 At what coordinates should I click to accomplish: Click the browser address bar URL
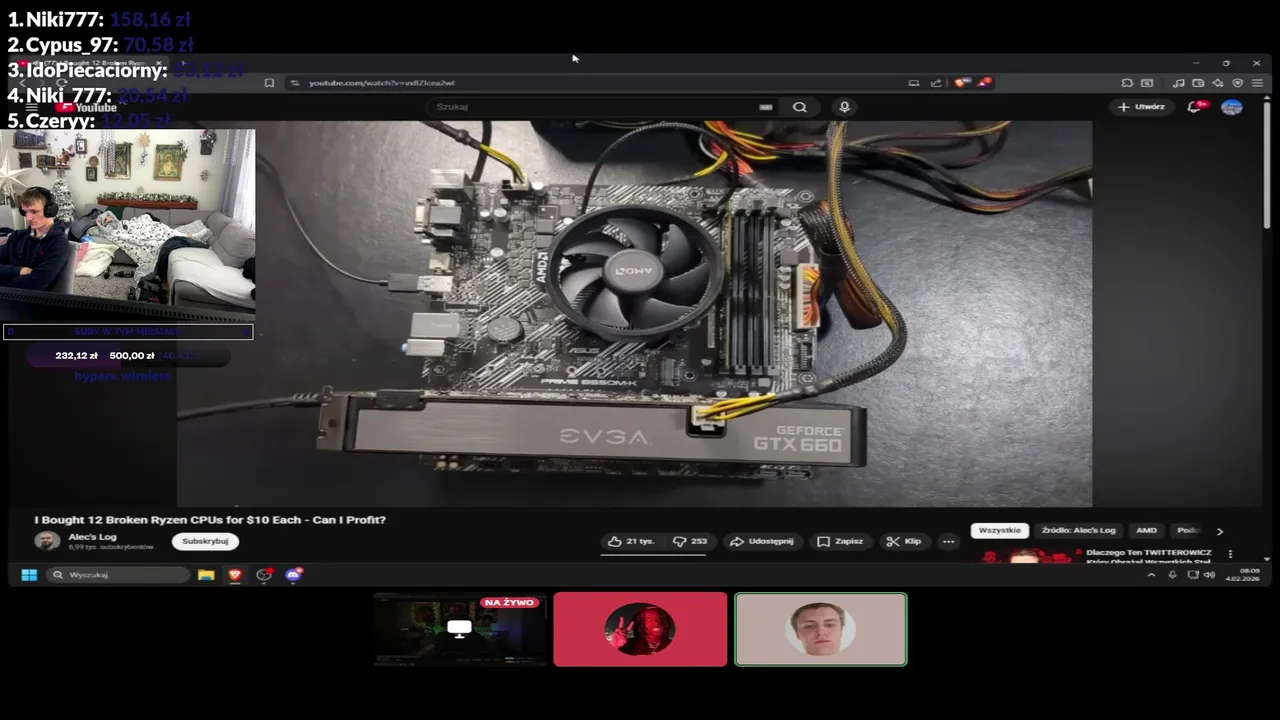click(x=381, y=83)
